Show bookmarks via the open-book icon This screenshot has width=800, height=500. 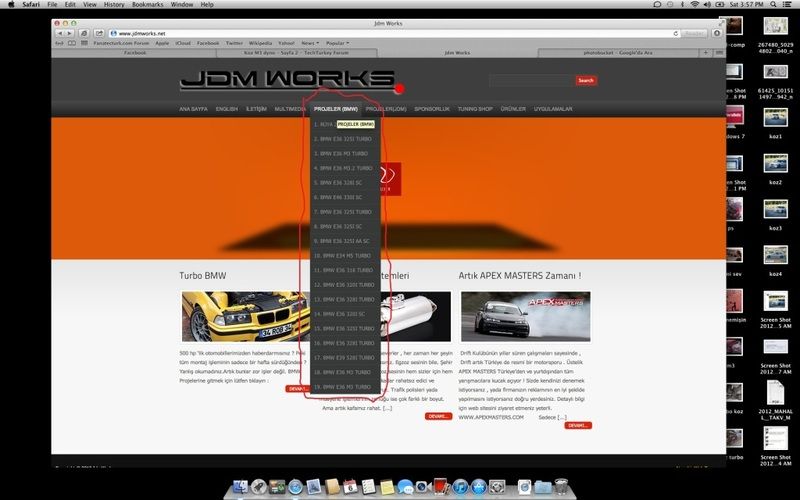(72, 43)
